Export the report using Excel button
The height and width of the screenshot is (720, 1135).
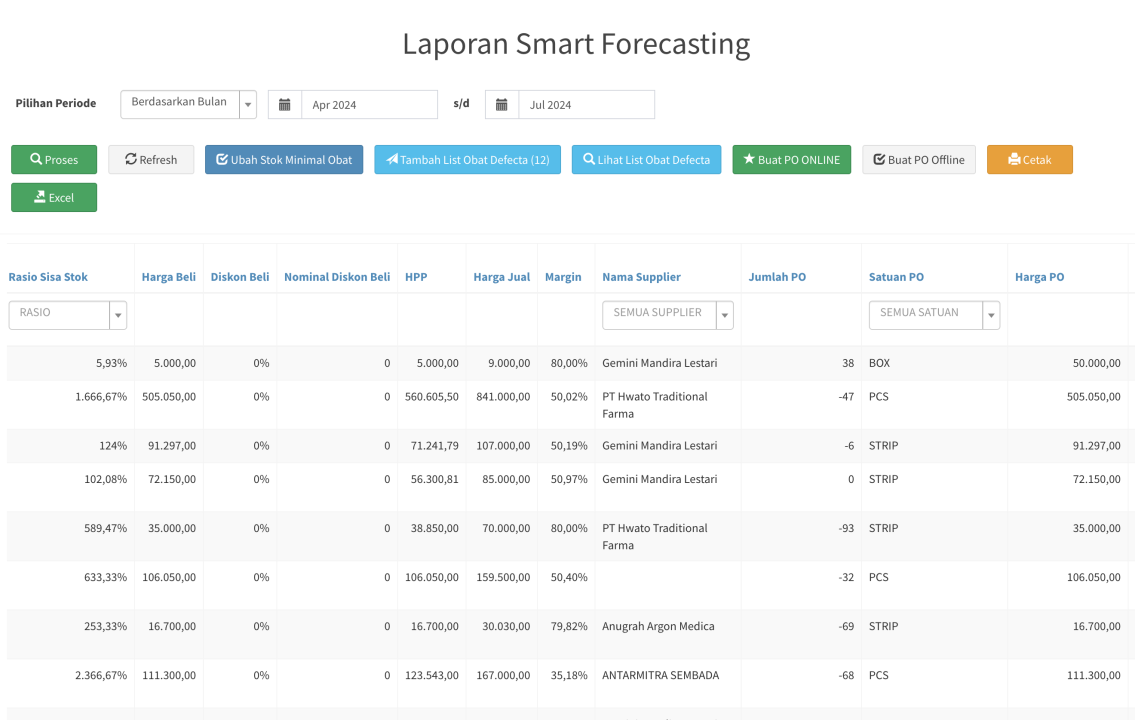pos(54,198)
